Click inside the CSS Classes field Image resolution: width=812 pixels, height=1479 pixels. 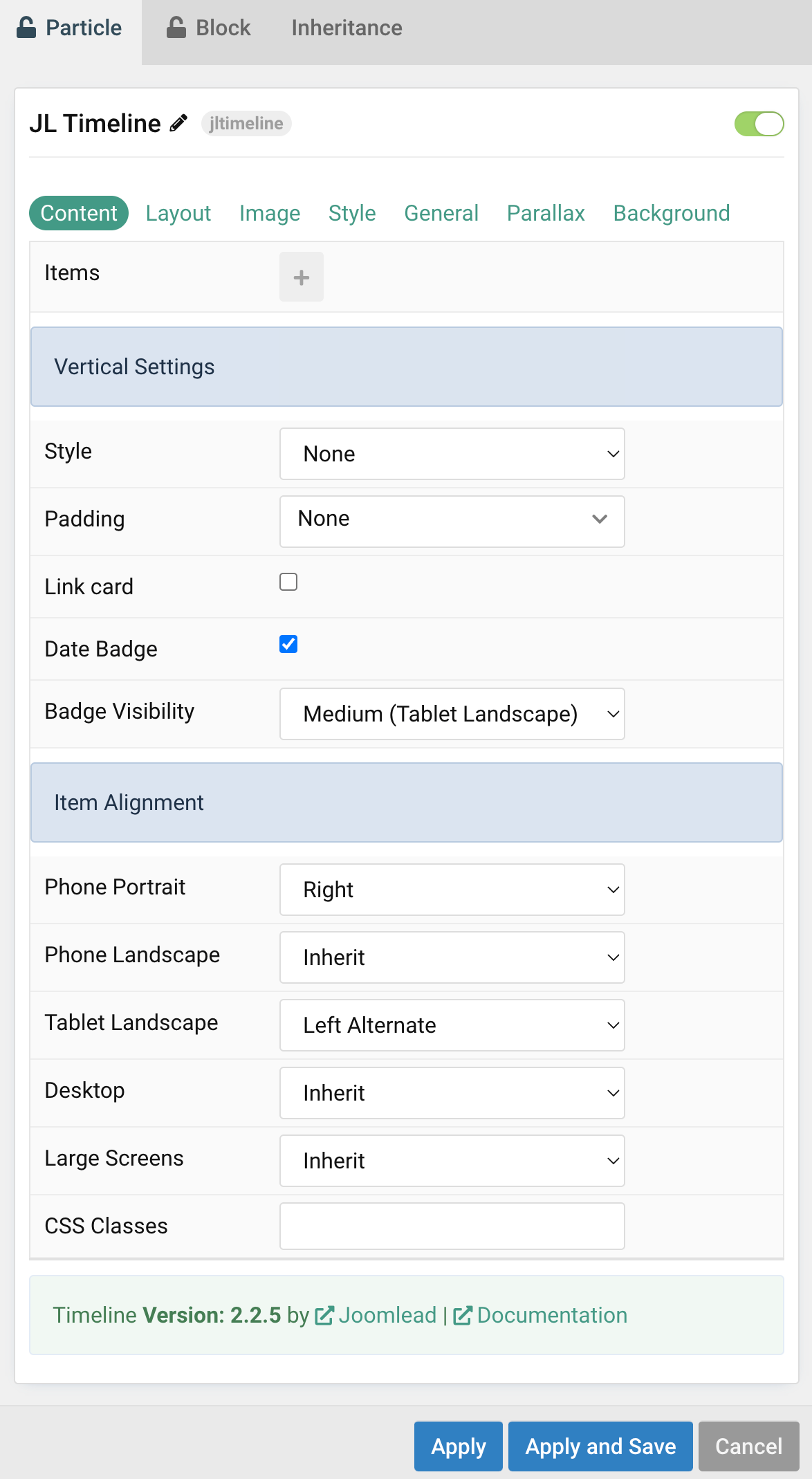click(452, 1226)
